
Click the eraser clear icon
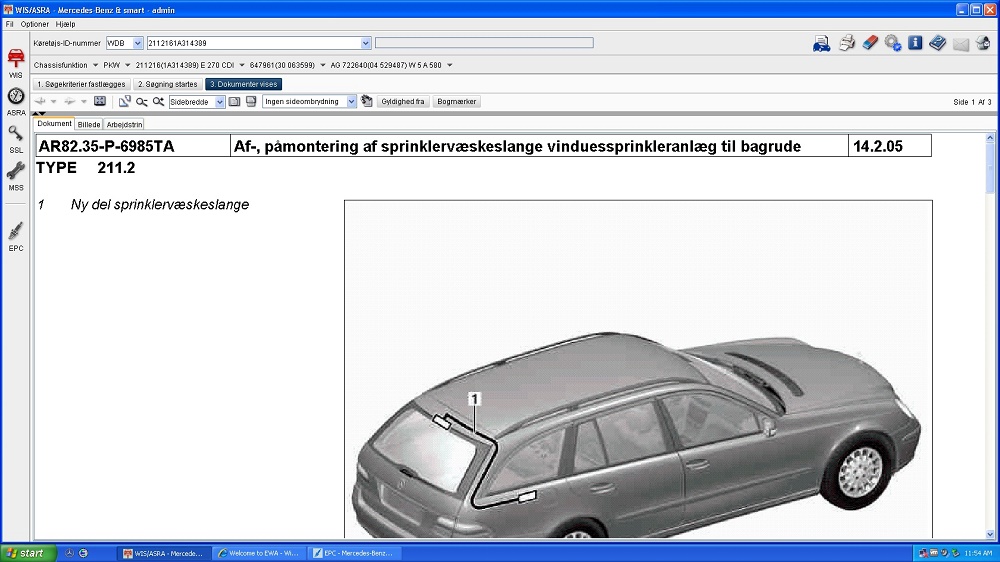(x=870, y=43)
